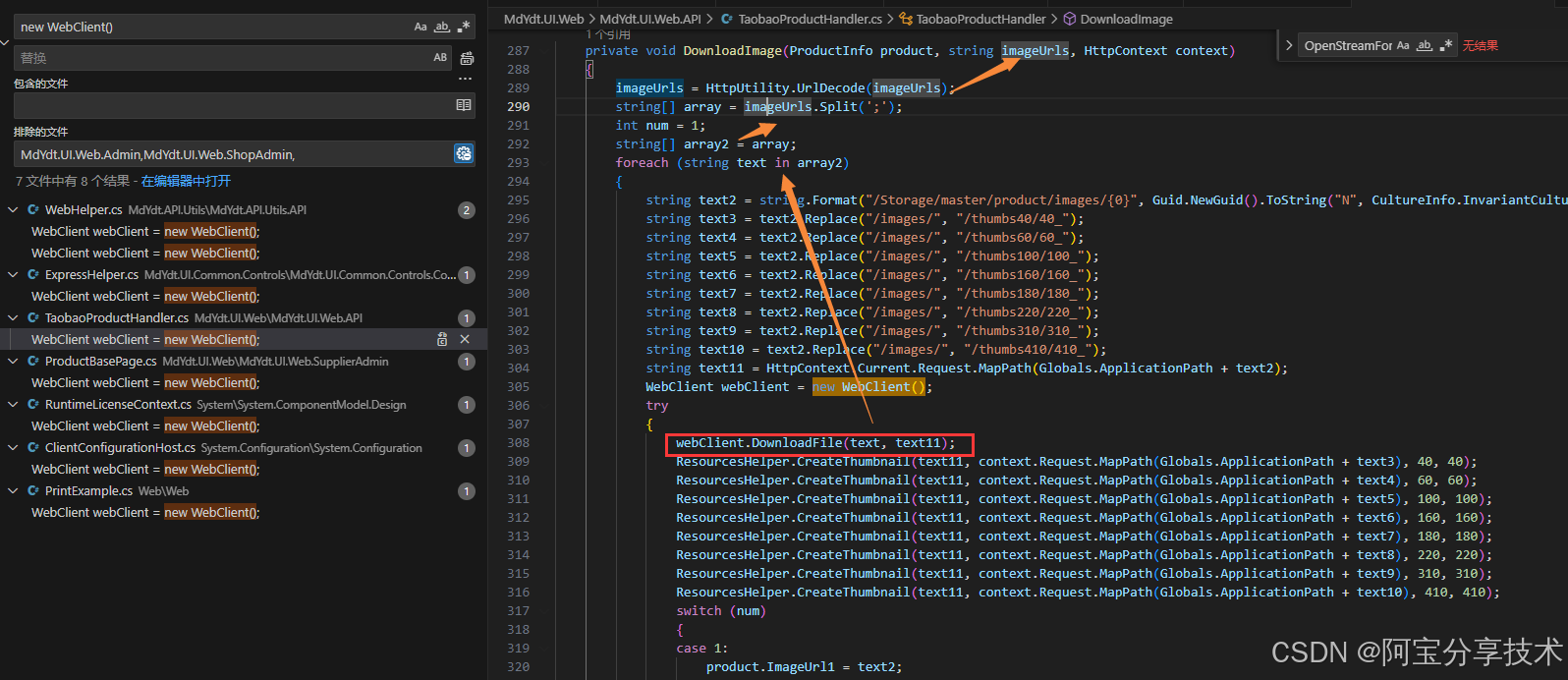Click the three-dot toggle search details icon

click(x=465, y=79)
